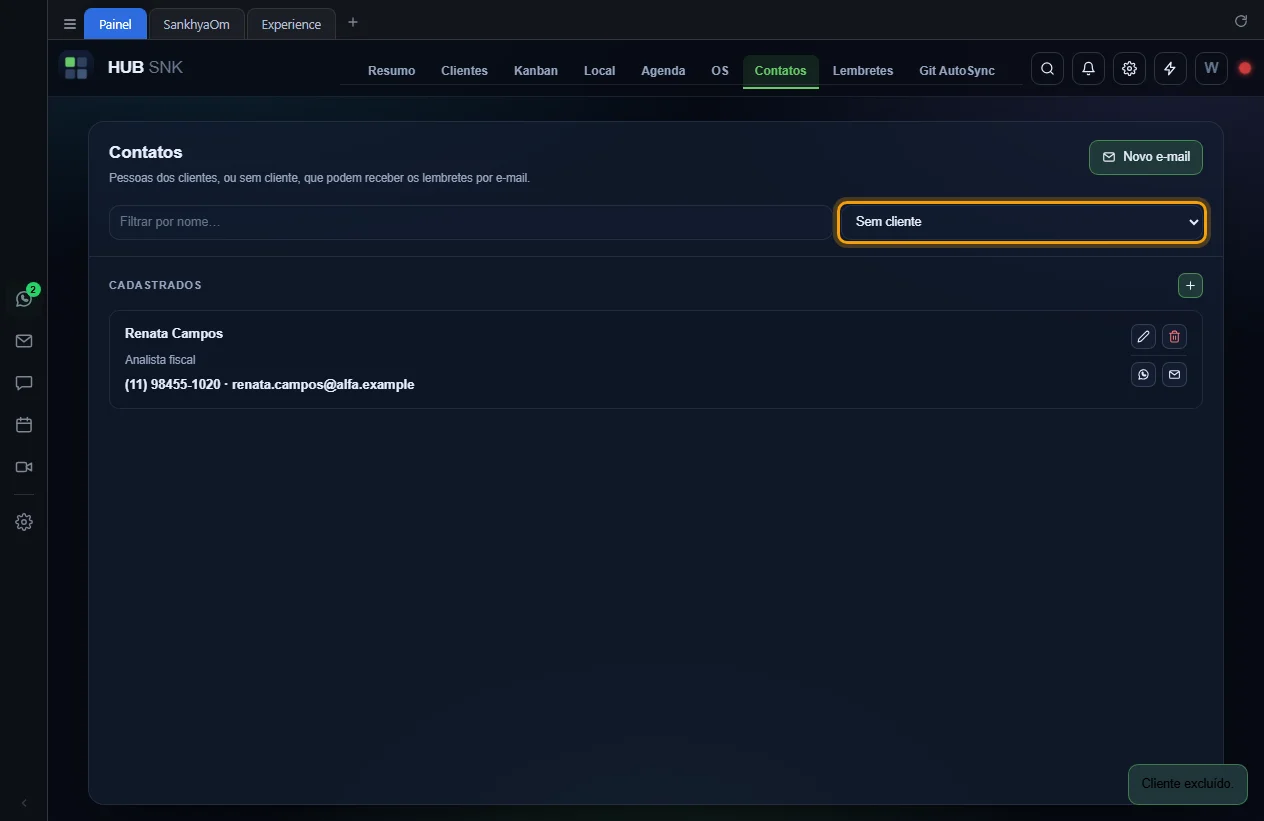The height and width of the screenshot is (821, 1264).
Task: Delete Renata Campos using the trash icon
Action: 1174,337
